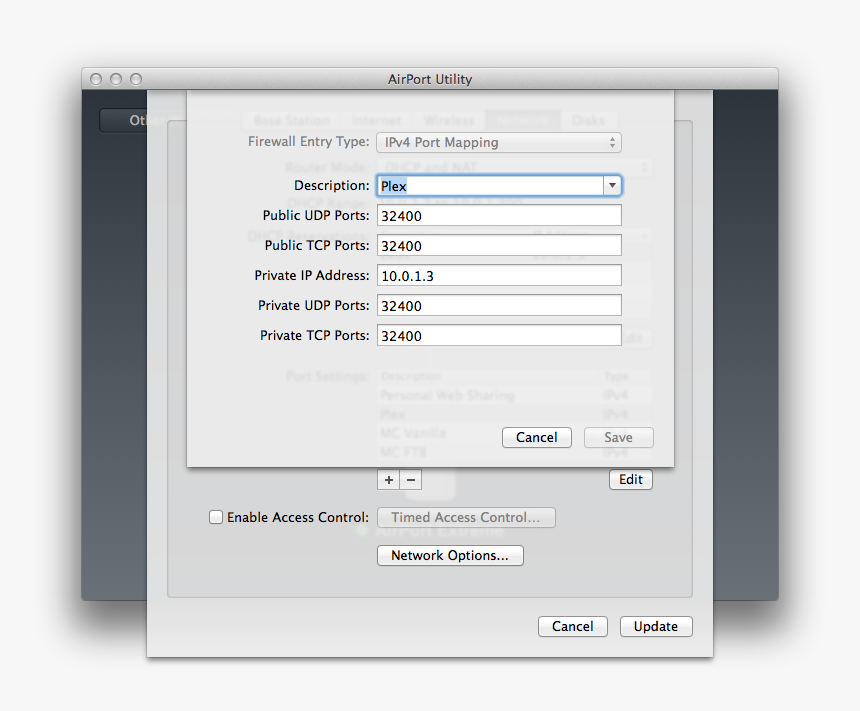
Task: Open Network Options dialog
Action: (x=450, y=555)
